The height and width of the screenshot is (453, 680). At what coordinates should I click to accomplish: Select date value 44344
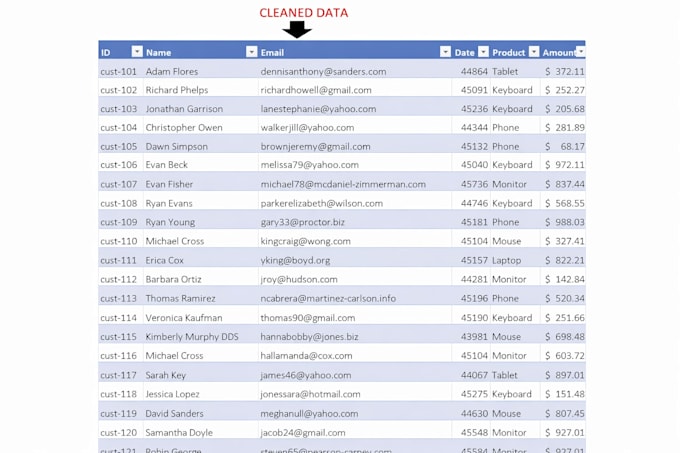474,127
